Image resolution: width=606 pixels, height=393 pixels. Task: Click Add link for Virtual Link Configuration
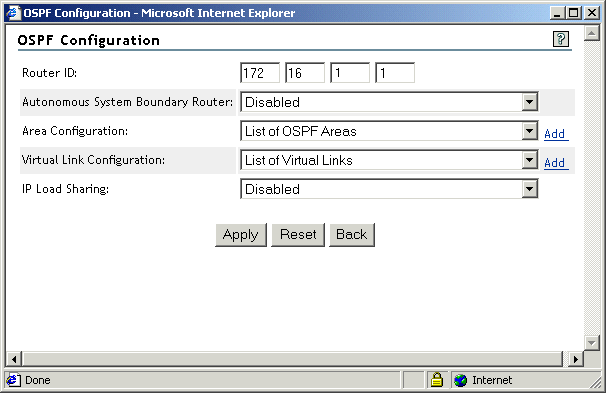click(555, 163)
